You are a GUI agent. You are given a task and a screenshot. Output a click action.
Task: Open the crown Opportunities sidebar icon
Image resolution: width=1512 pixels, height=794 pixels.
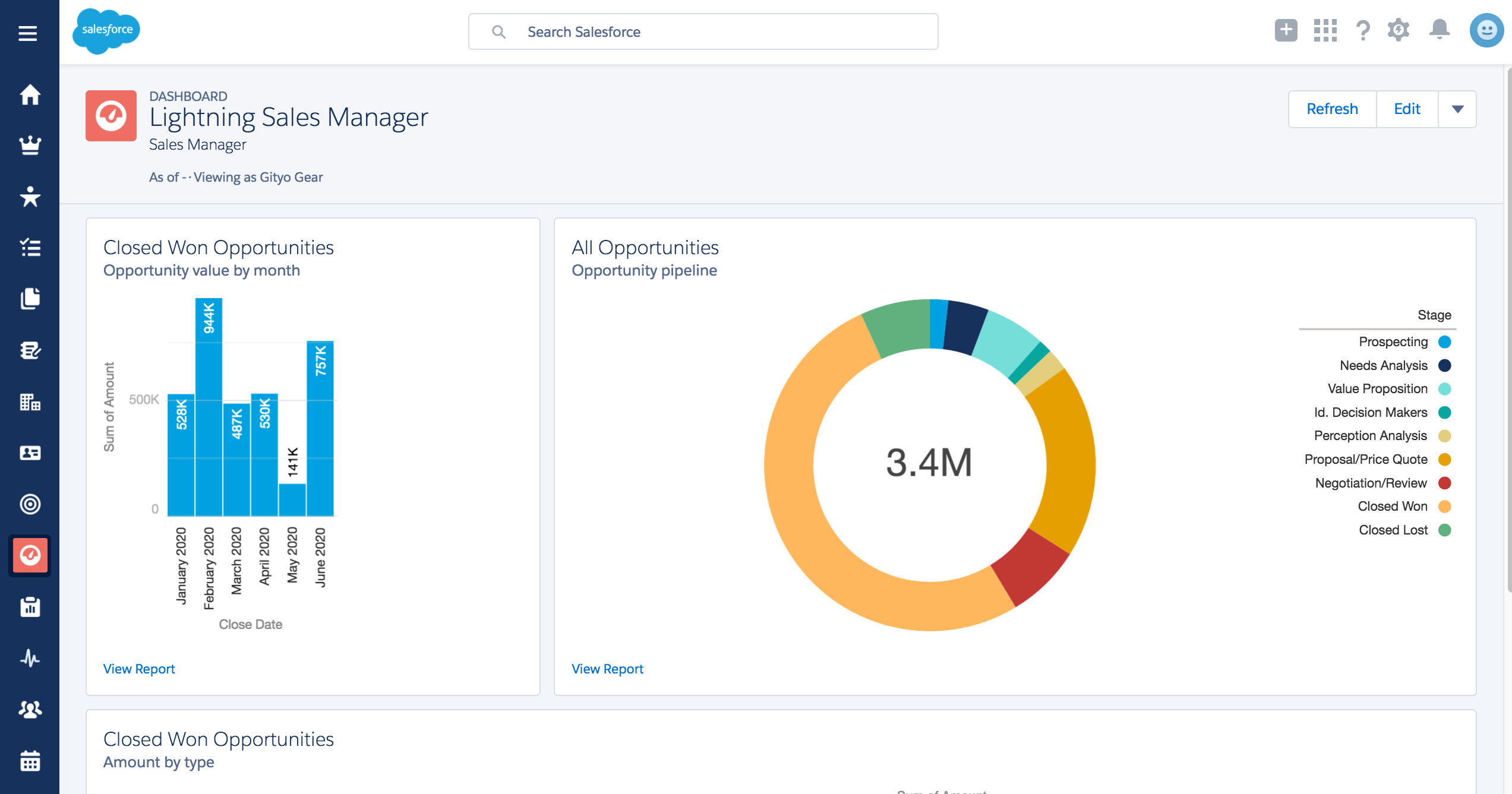click(30, 145)
